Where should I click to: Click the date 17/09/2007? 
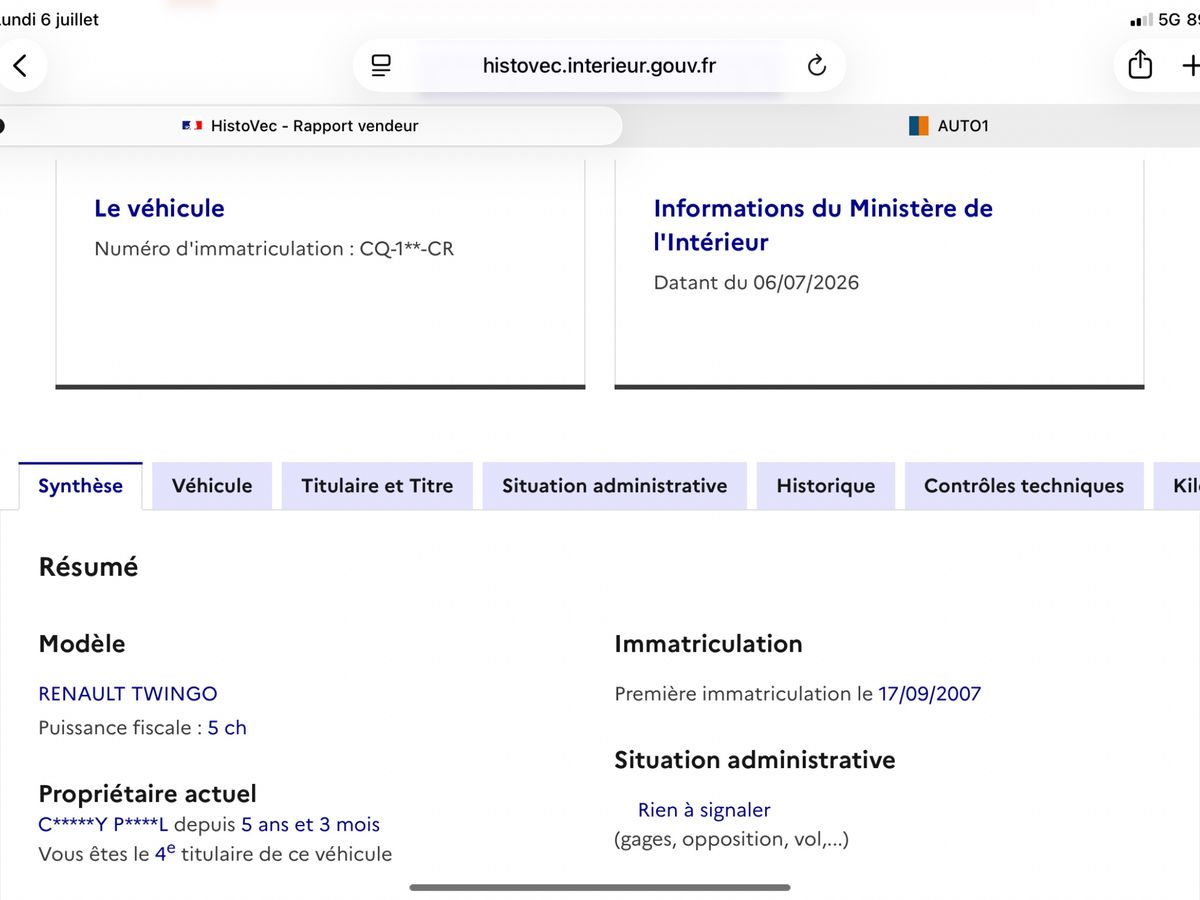930,693
